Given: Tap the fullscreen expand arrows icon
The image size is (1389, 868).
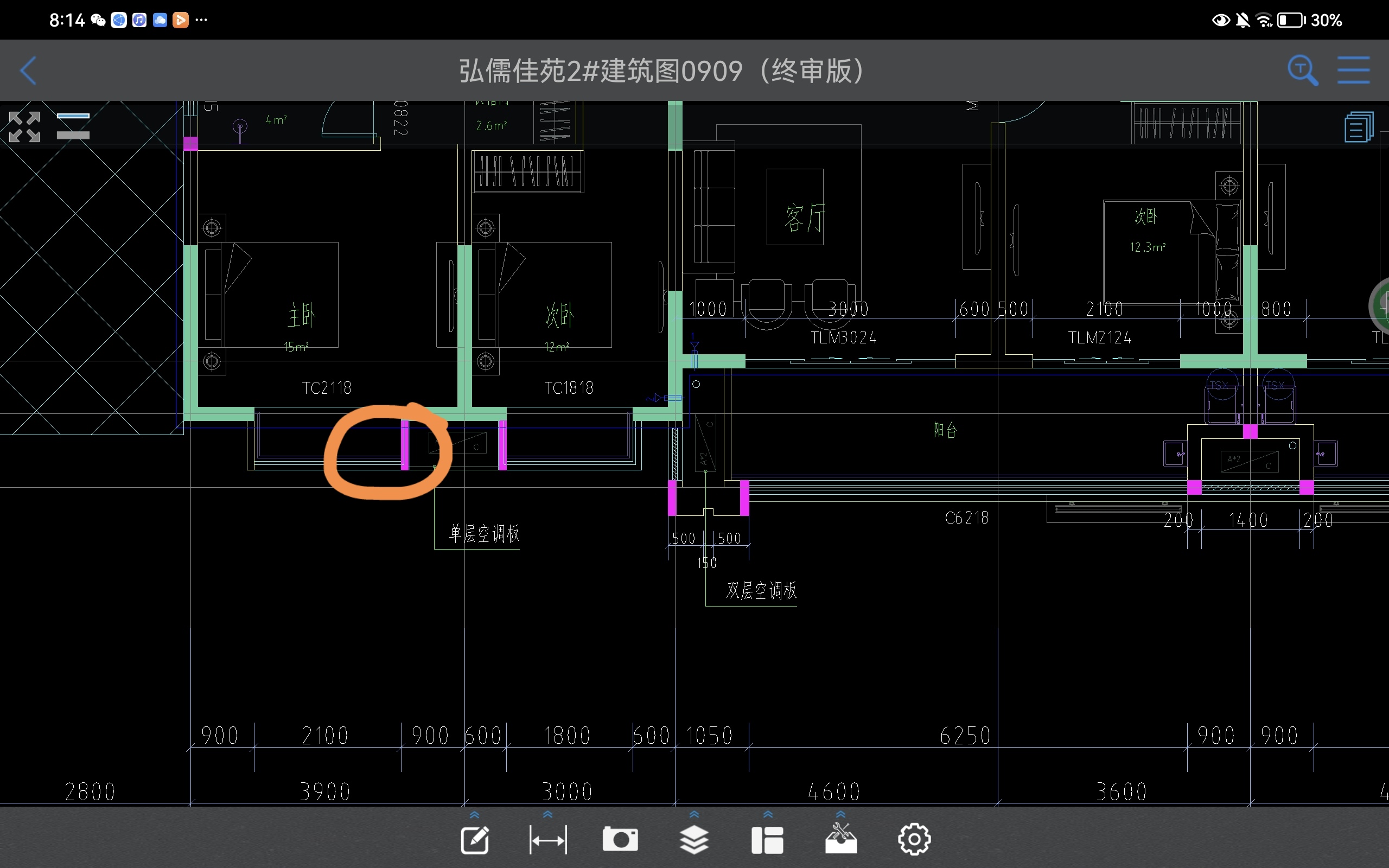Looking at the screenshot, I should [24, 126].
